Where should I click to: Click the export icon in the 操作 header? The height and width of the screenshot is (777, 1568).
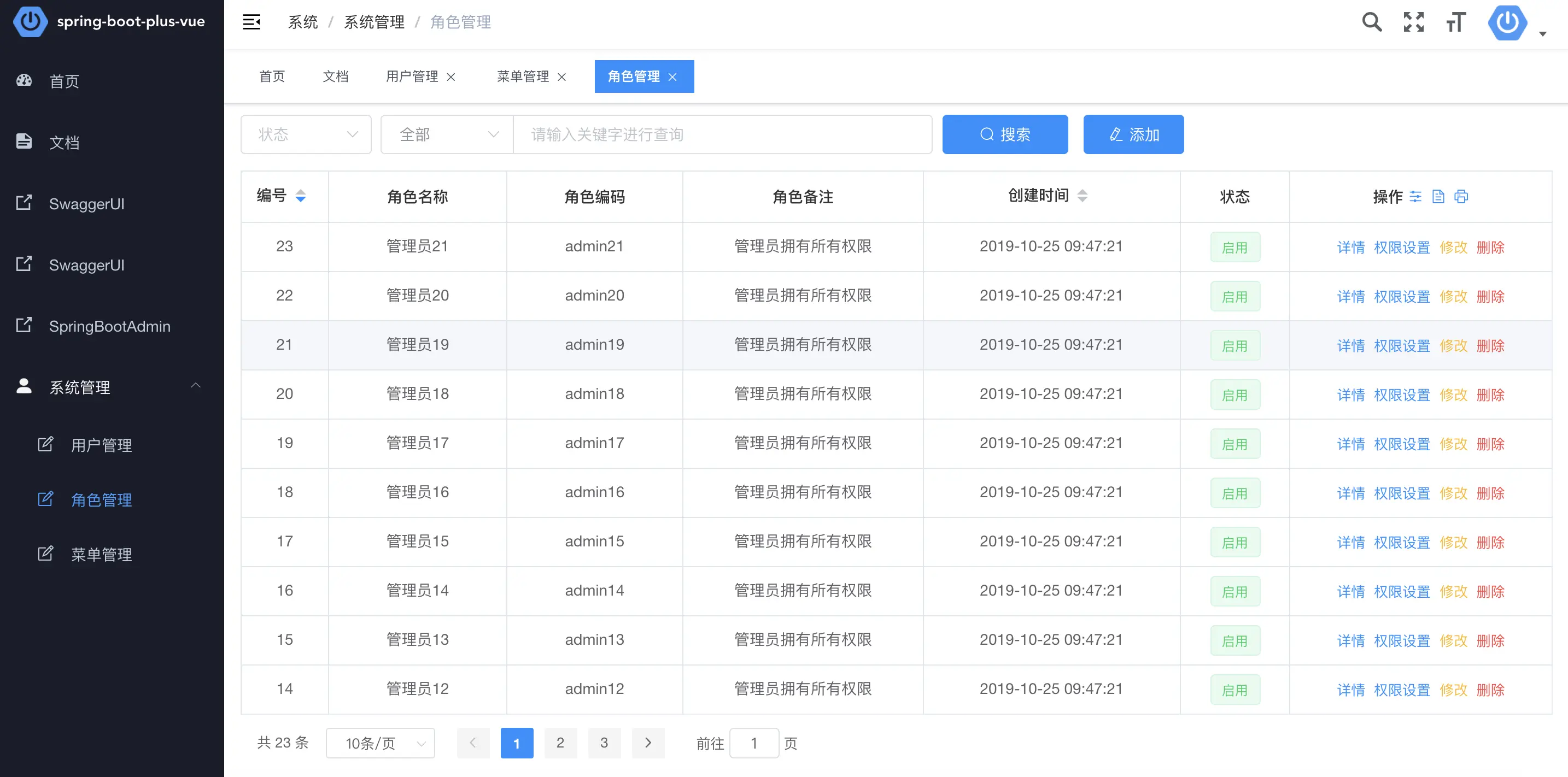(x=1439, y=197)
